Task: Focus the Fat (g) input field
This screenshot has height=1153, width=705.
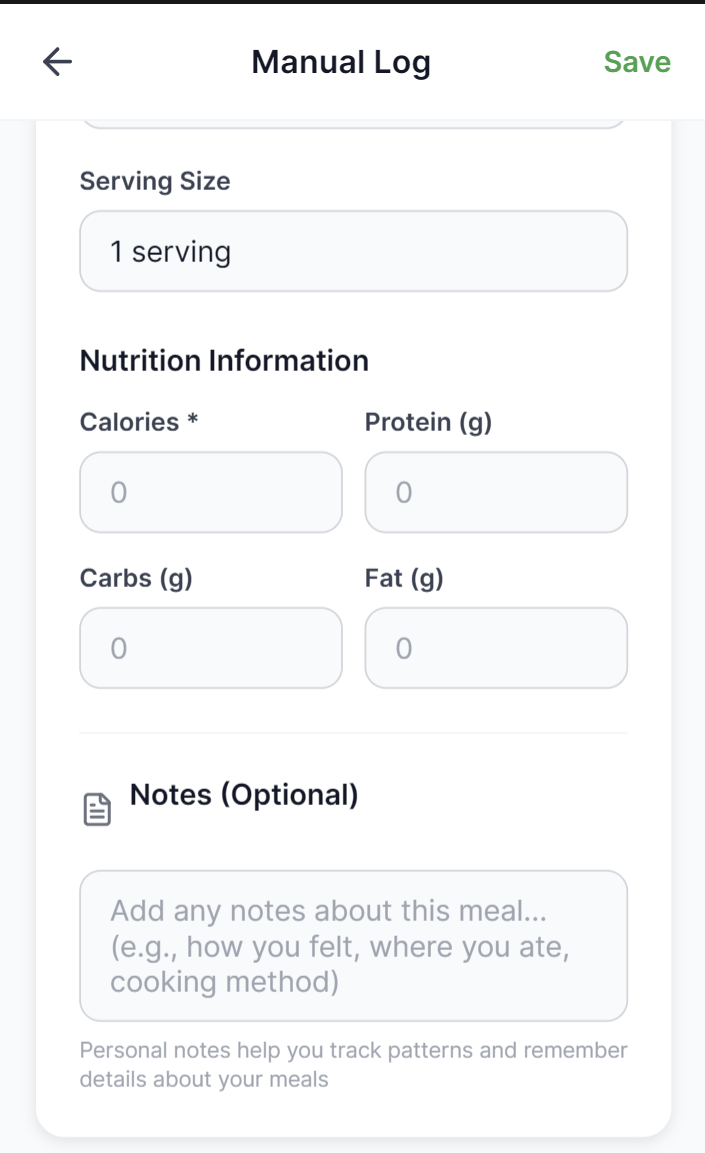Action: point(496,648)
